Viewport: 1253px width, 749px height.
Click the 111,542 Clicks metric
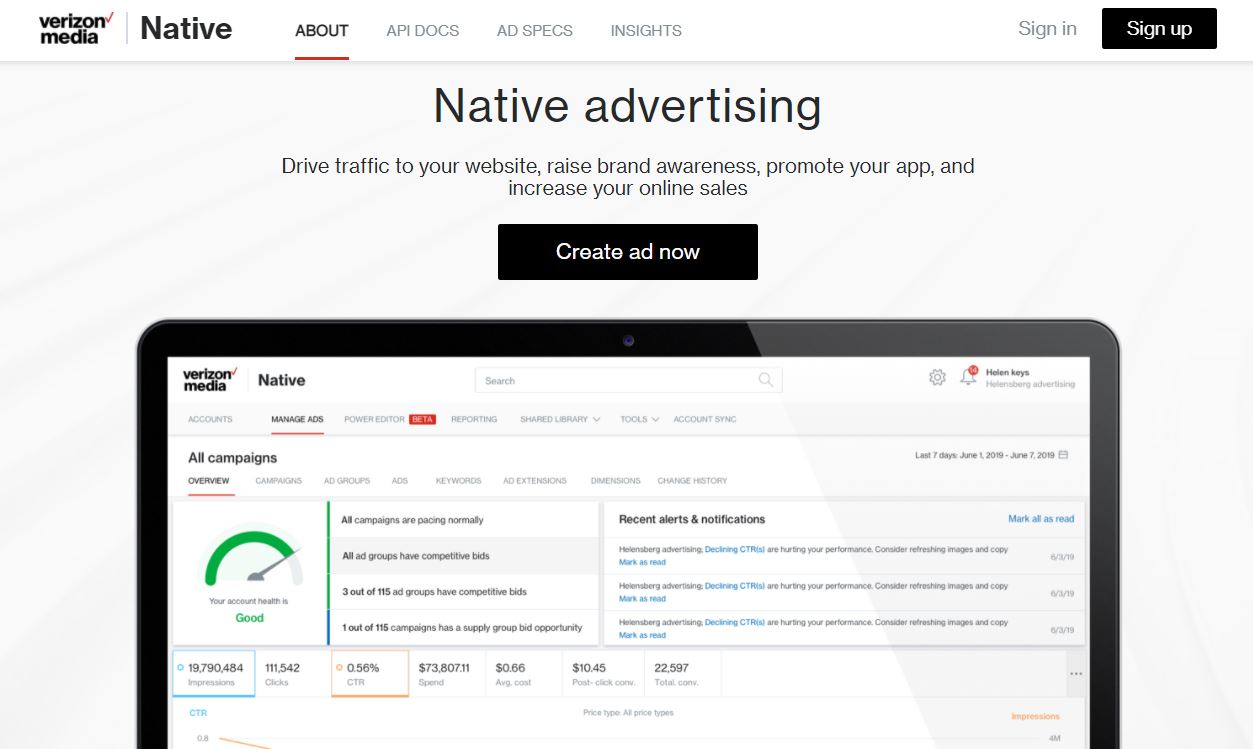point(282,674)
